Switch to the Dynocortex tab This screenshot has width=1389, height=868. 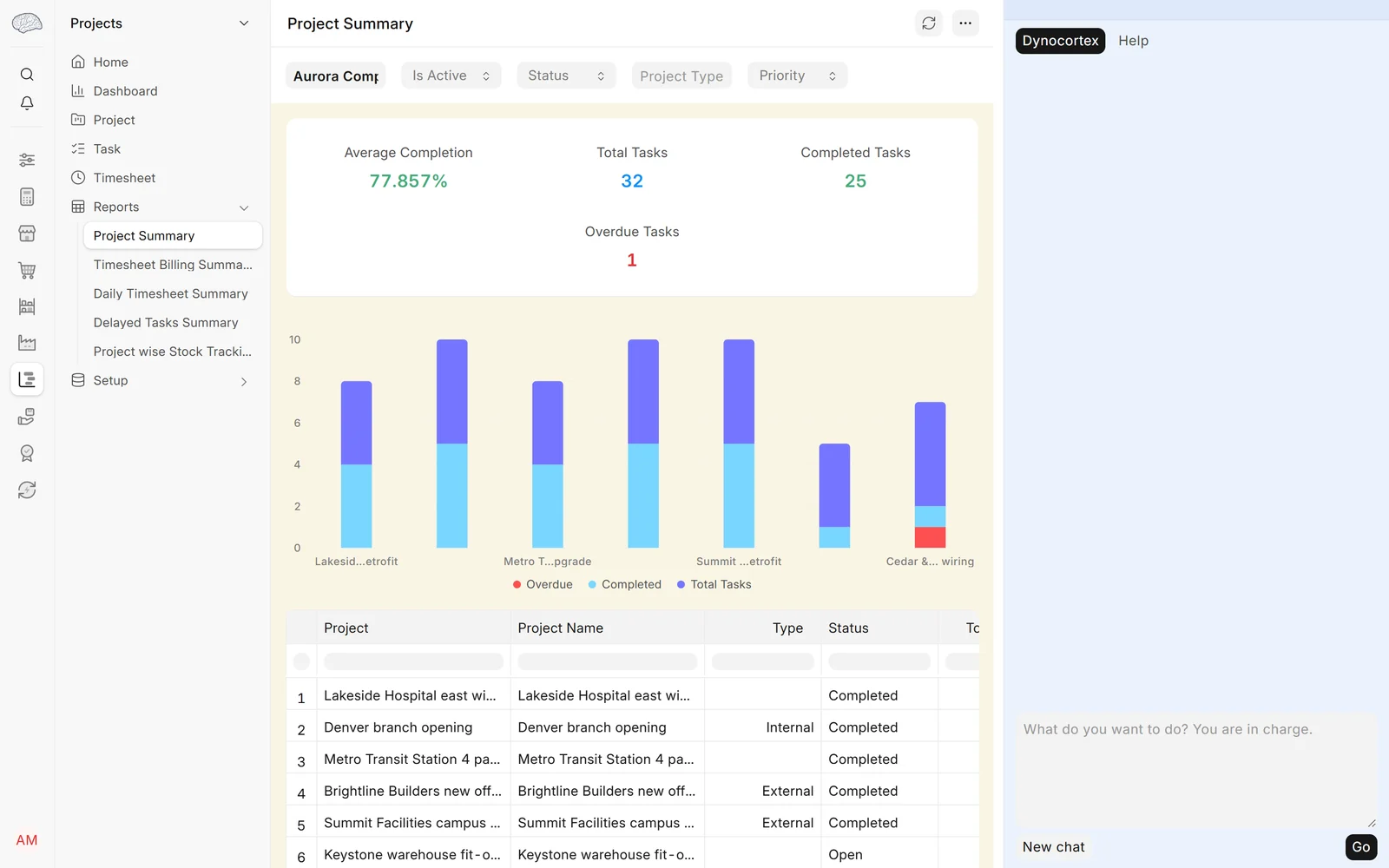[1060, 41]
